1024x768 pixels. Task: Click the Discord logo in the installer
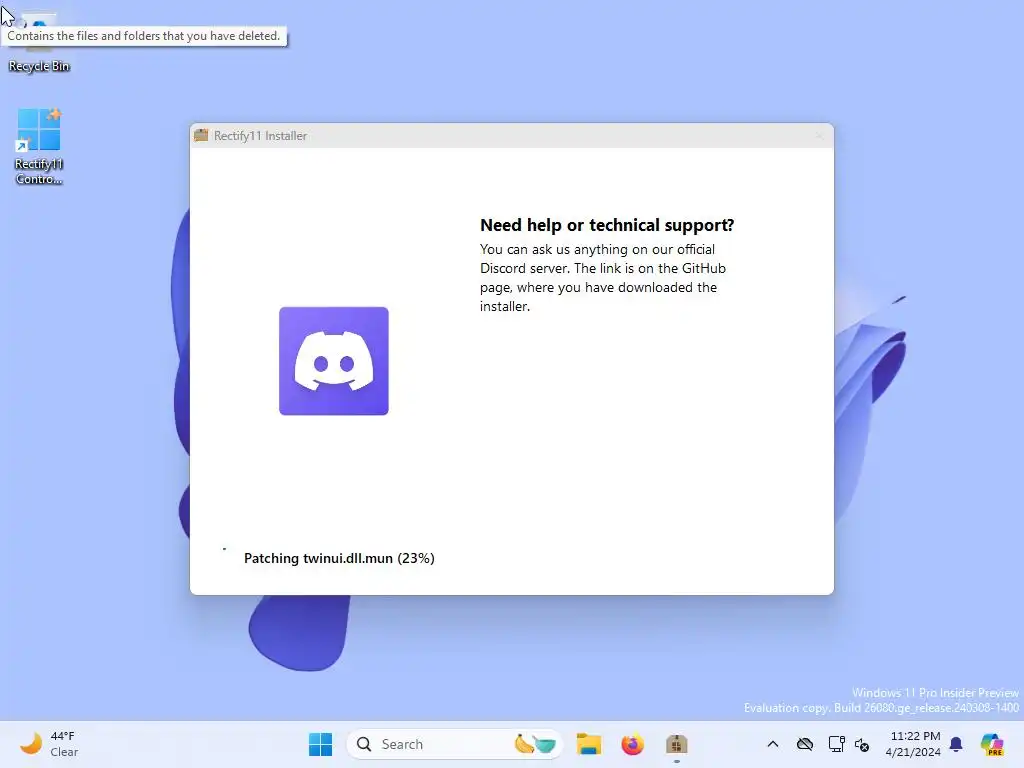[334, 361]
